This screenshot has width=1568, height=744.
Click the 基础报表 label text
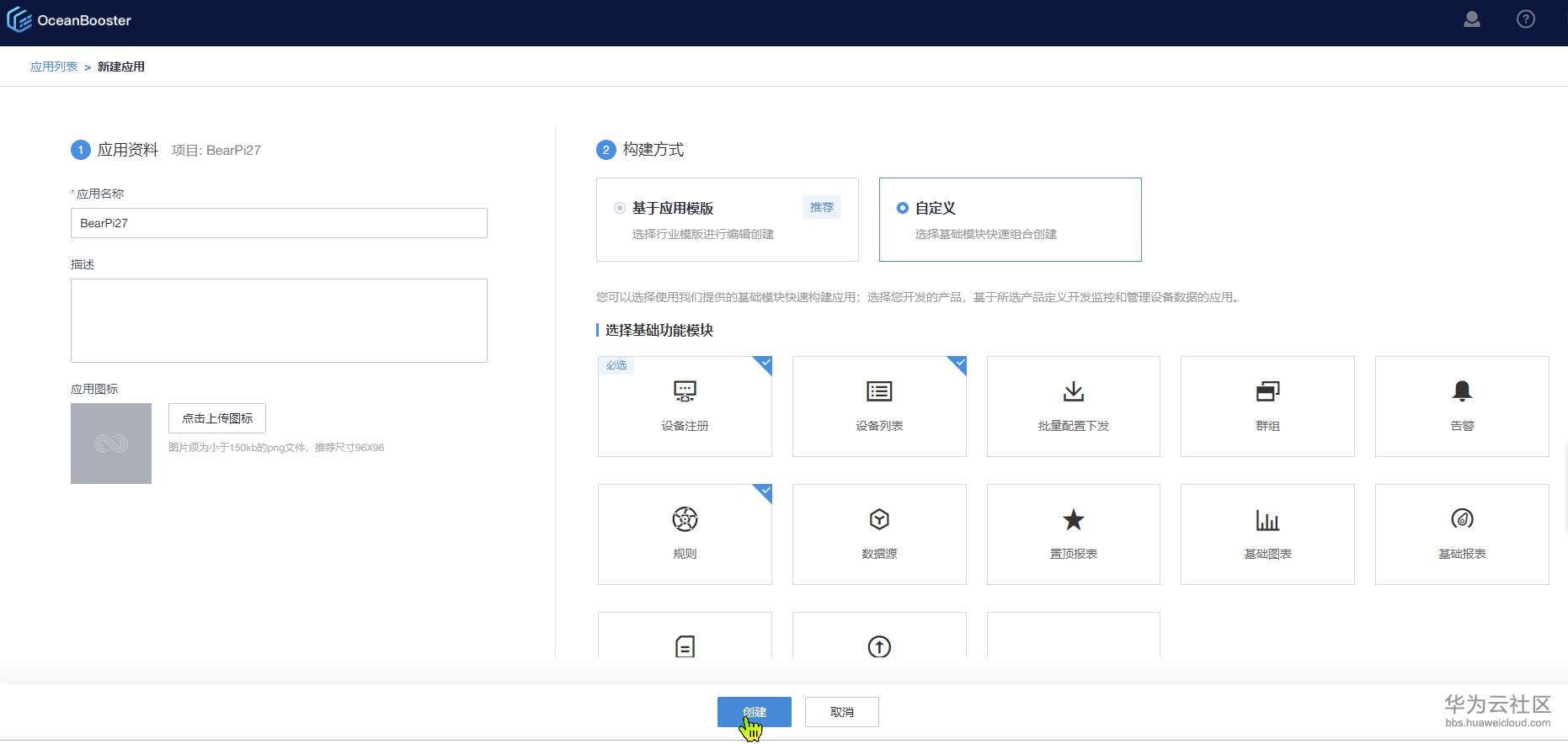point(1462,554)
